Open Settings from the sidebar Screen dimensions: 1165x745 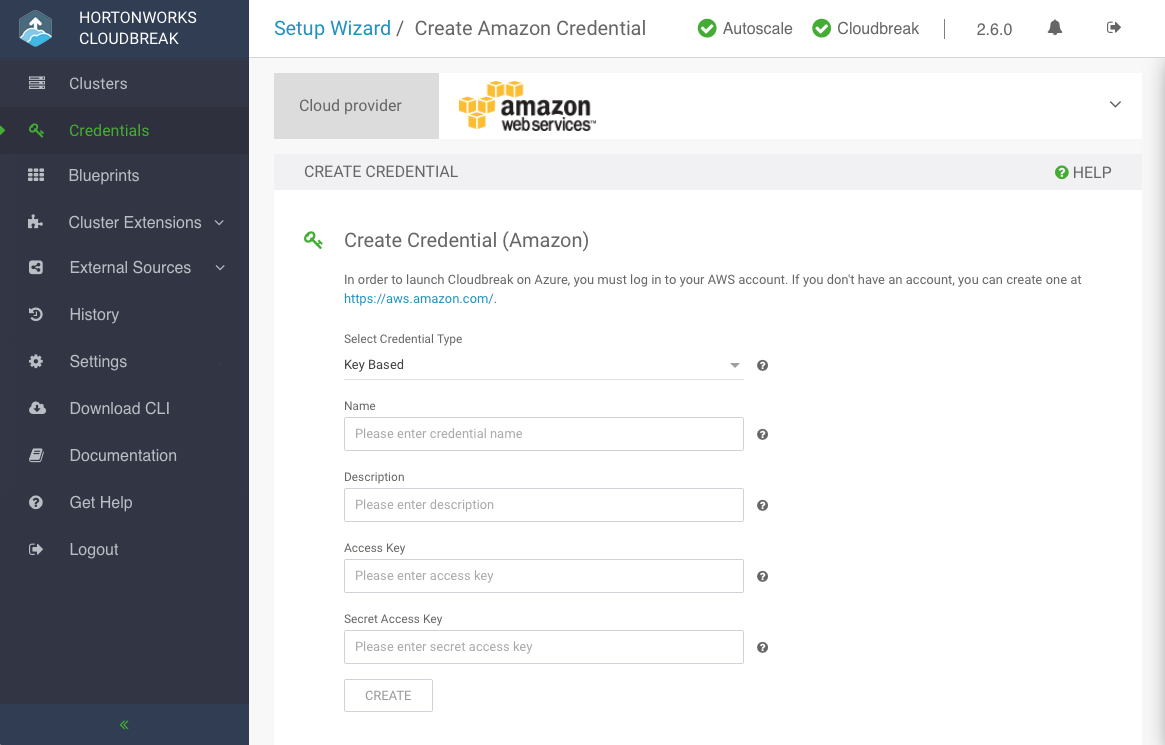point(98,361)
